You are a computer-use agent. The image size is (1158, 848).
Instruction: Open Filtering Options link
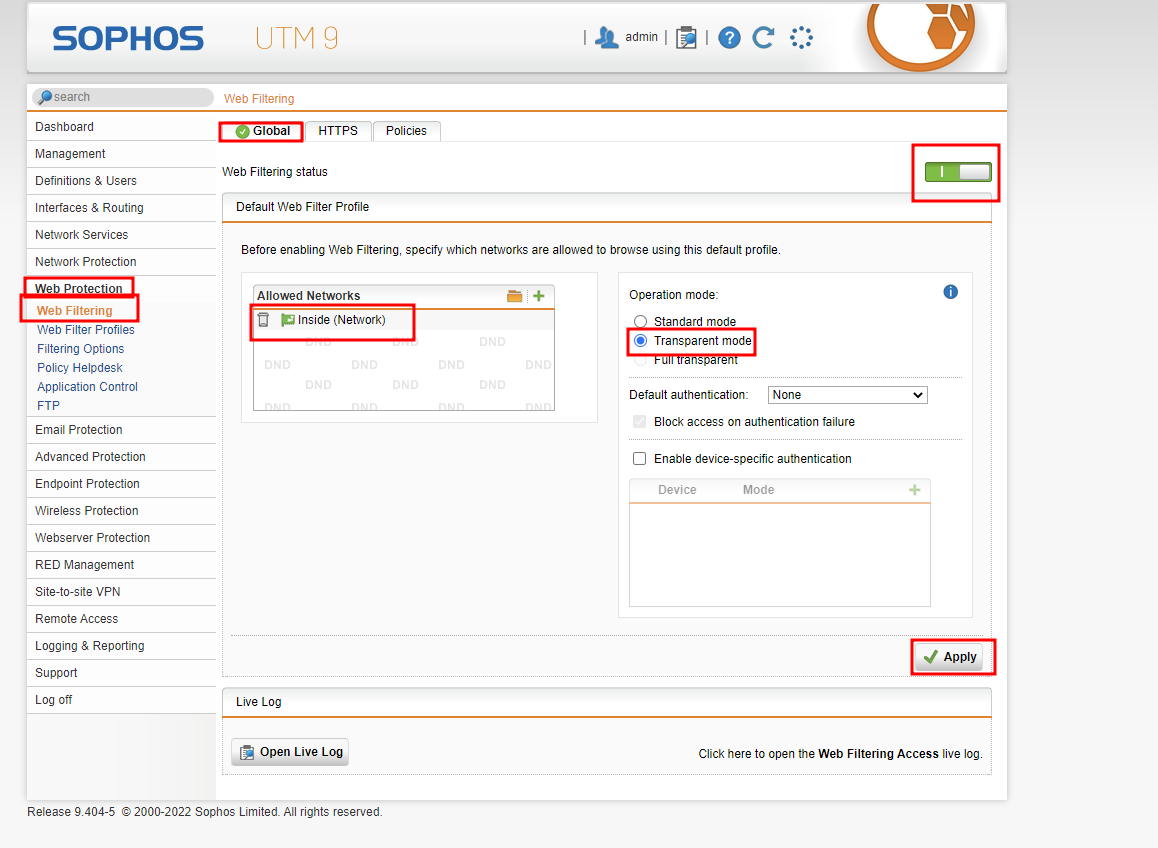tap(80, 349)
